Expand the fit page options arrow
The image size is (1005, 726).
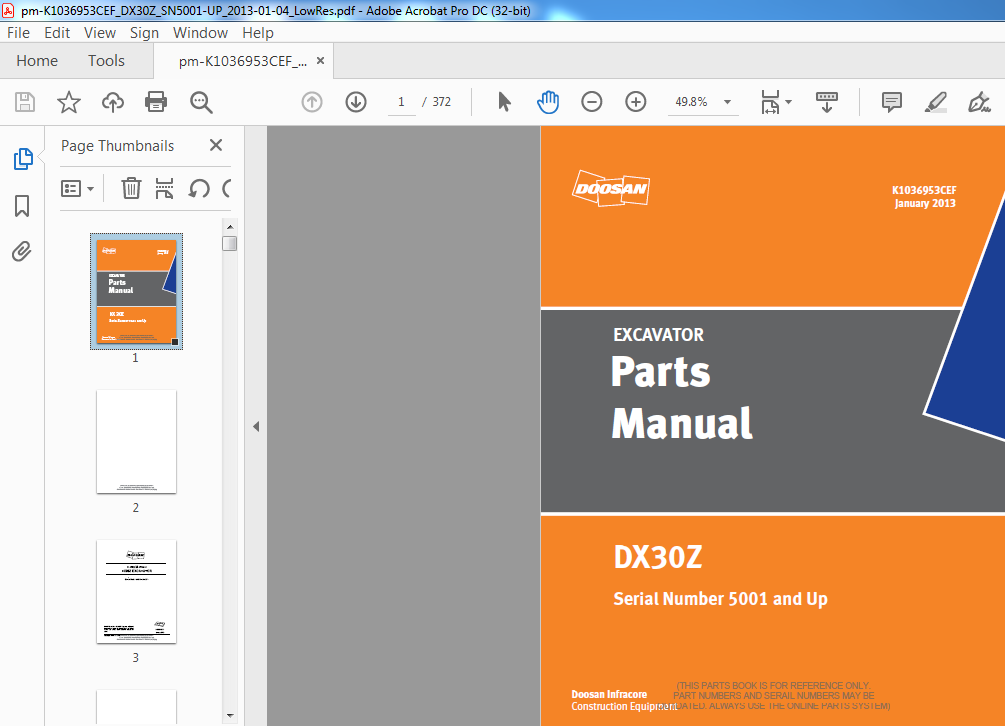pyautogui.click(x=788, y=102)
